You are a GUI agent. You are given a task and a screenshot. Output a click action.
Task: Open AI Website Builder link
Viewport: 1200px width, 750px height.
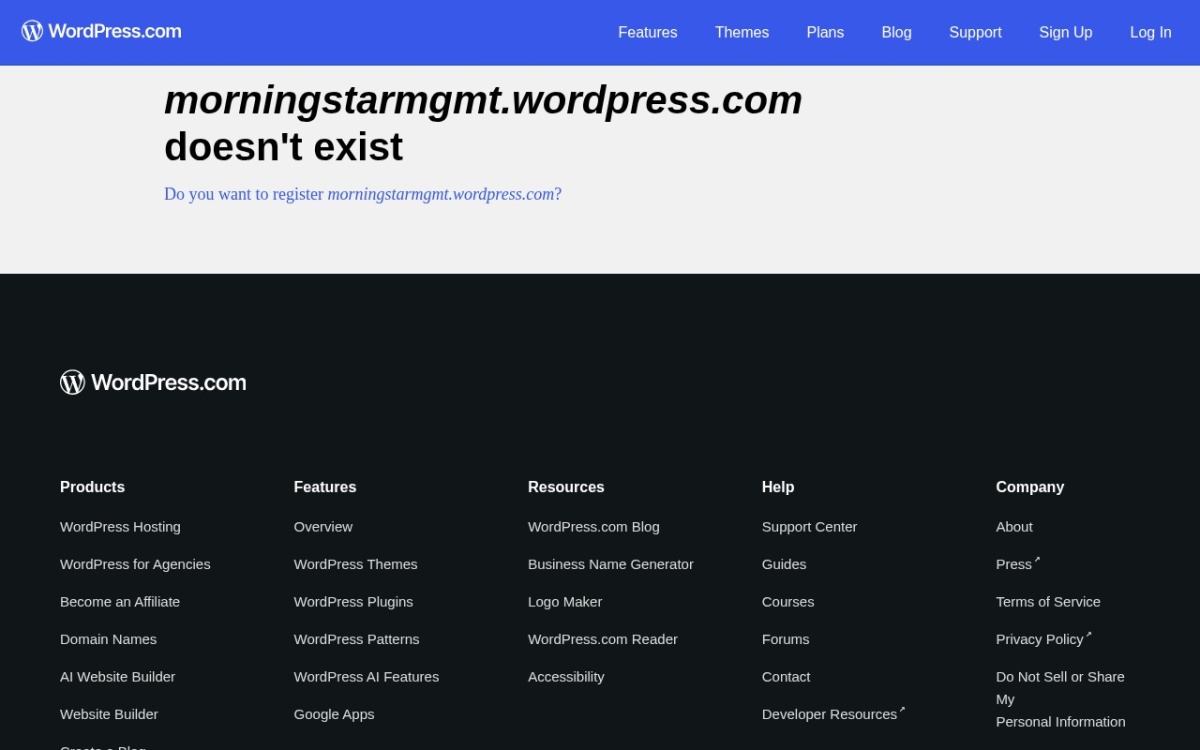pyautogui.click(x=117, y=677)
